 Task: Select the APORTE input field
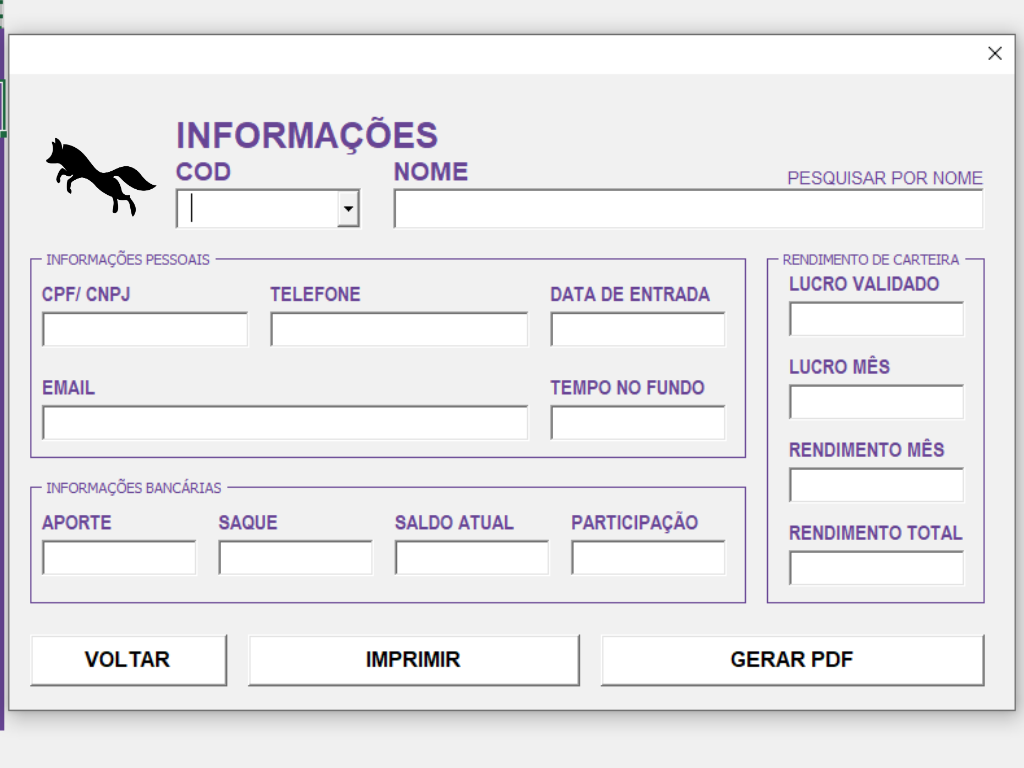click(x=119, y=556)
